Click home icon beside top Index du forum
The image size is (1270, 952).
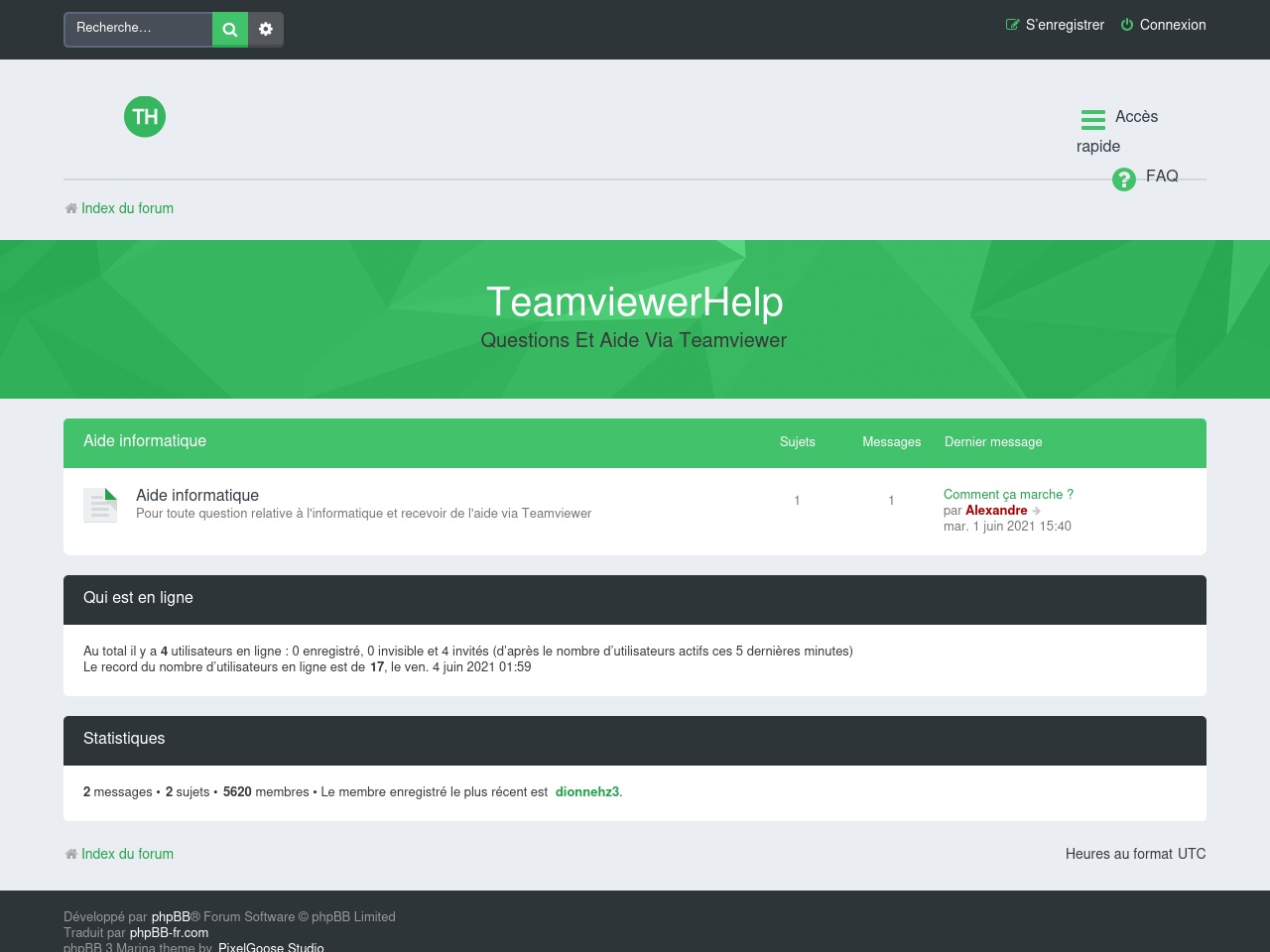pos(71,208)
